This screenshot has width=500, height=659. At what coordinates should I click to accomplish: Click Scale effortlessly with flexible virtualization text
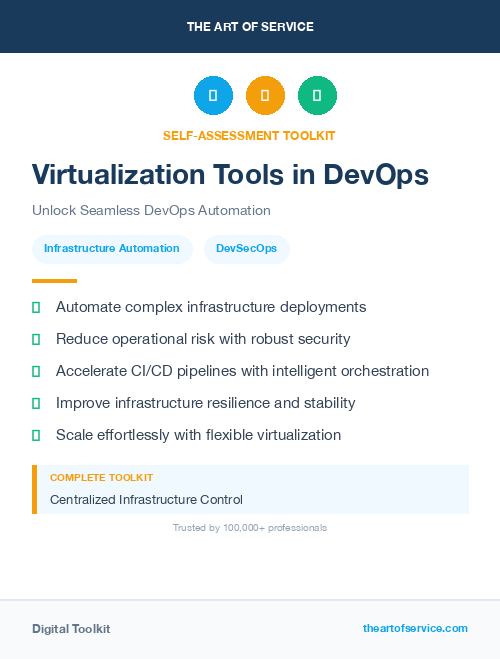click(x=198, y=435)
